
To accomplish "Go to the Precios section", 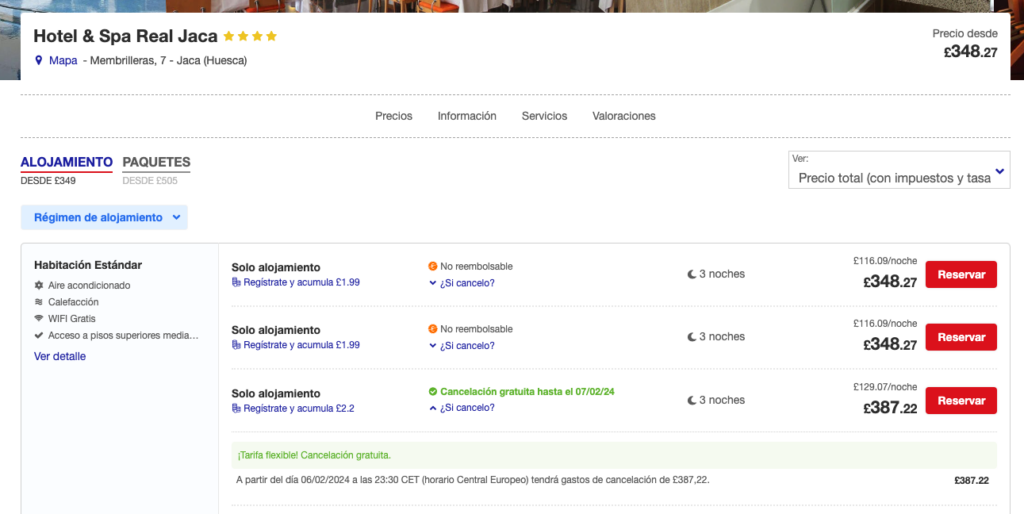I will pos(394,116).
